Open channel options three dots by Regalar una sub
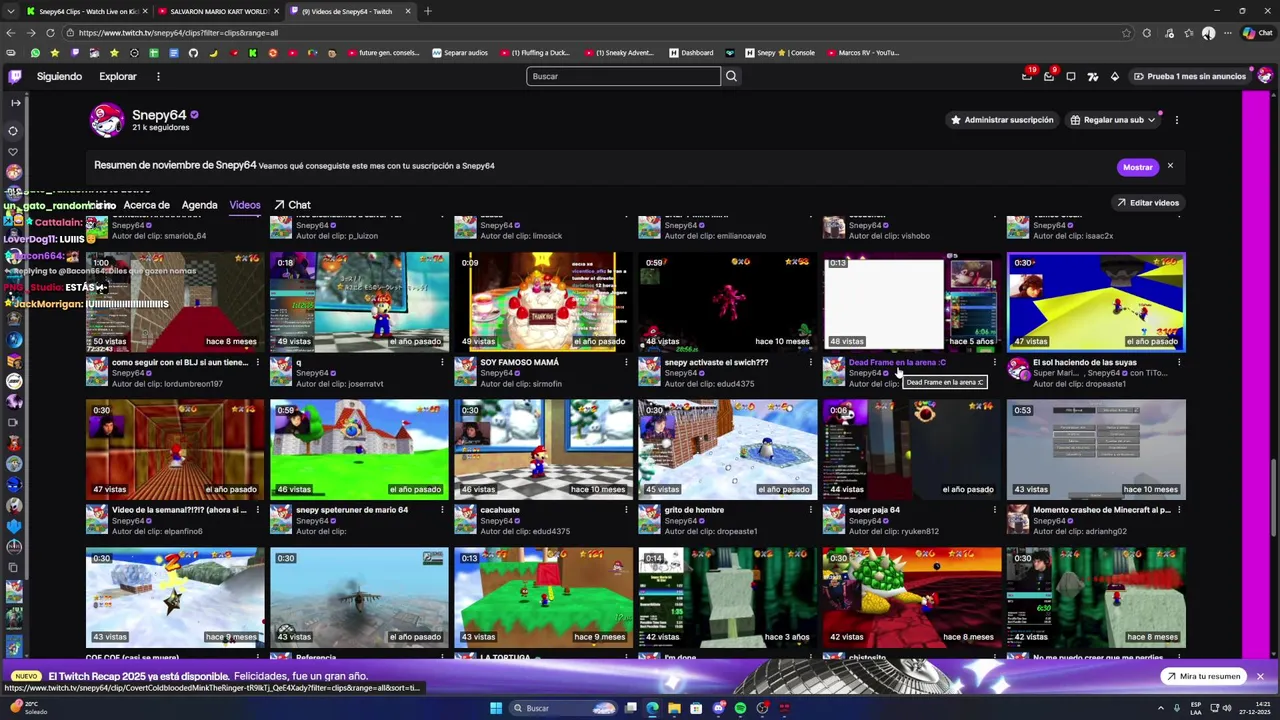The height and width of the screenshot is (720, 1280). (x=1176, y=120)
